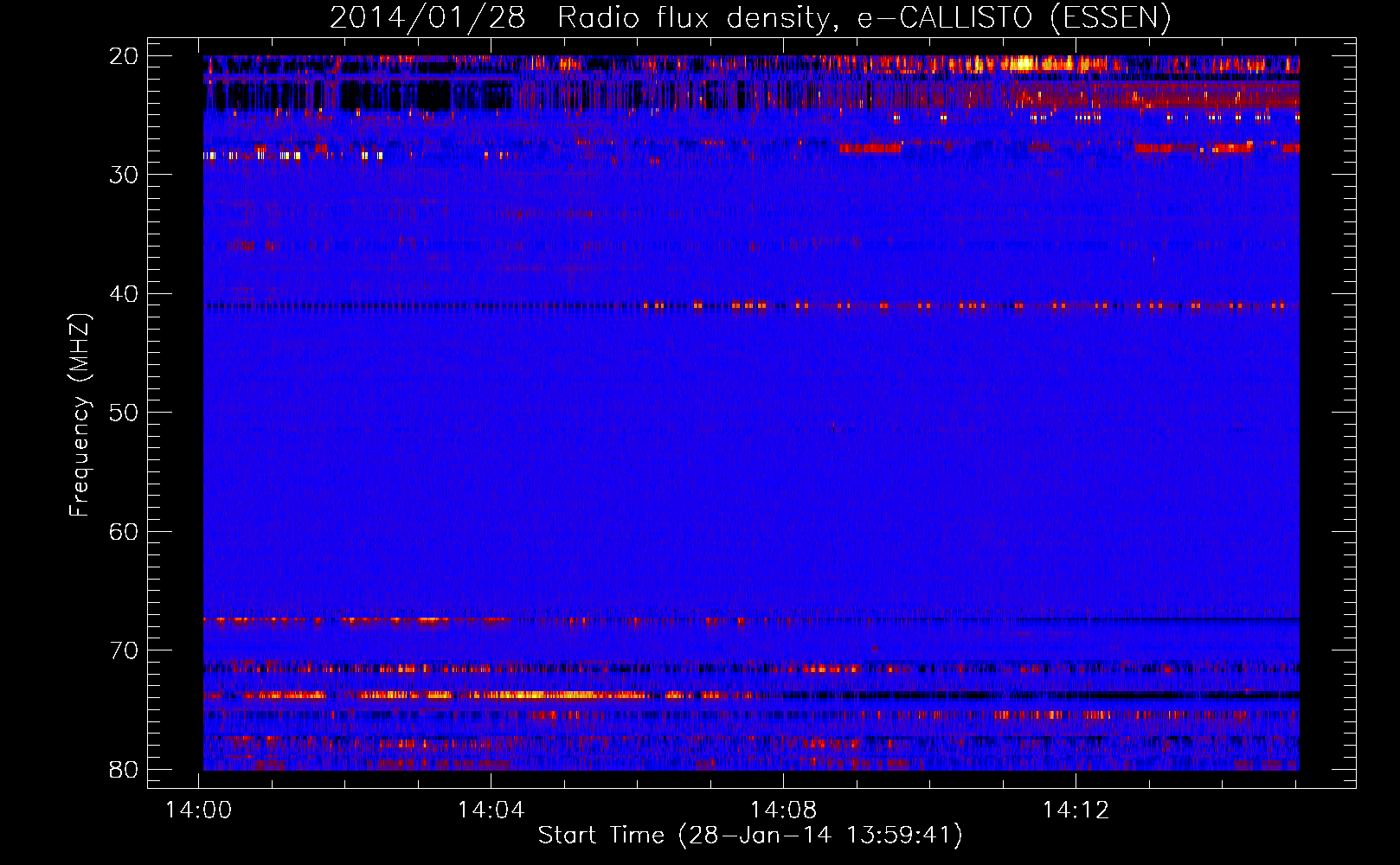
Task: Click the '40' frequency tick label
Action: coord(124,294)
